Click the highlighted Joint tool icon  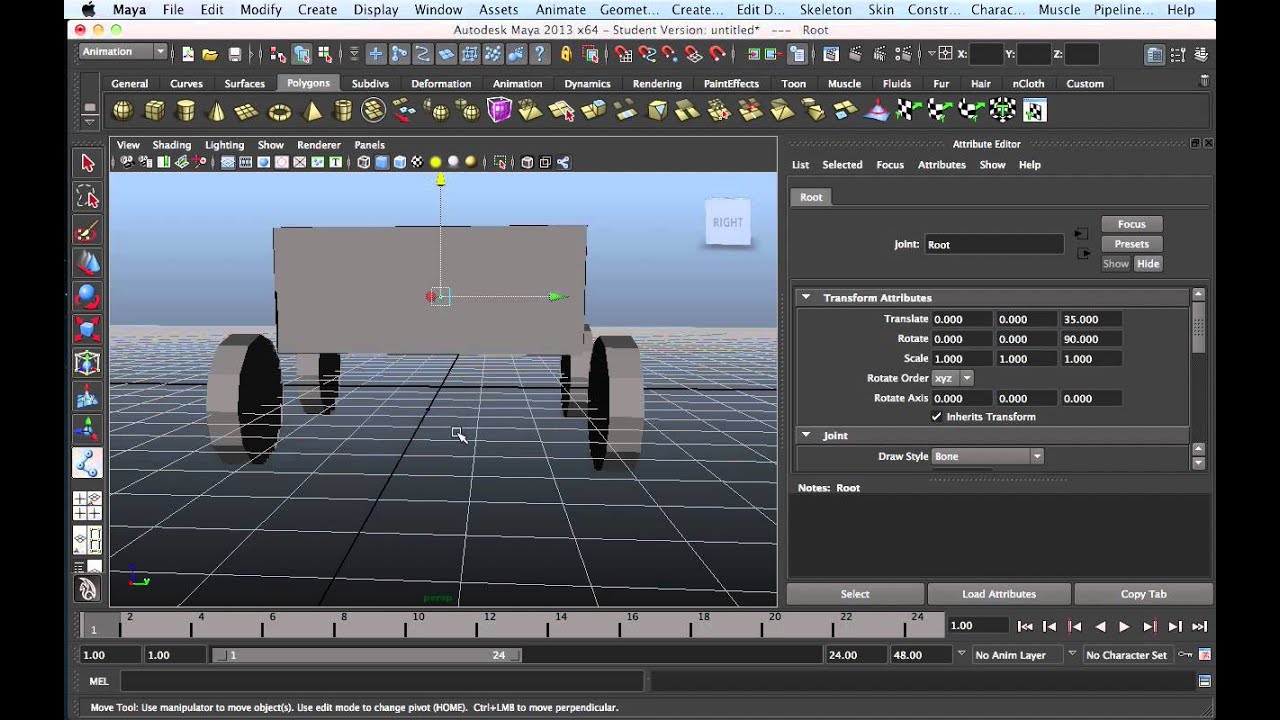87,463
